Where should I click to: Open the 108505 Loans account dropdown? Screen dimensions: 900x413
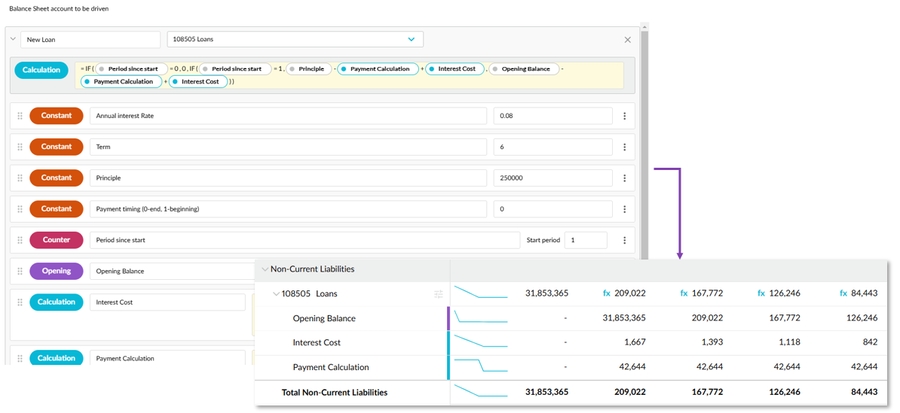click(x=411, y=40)
